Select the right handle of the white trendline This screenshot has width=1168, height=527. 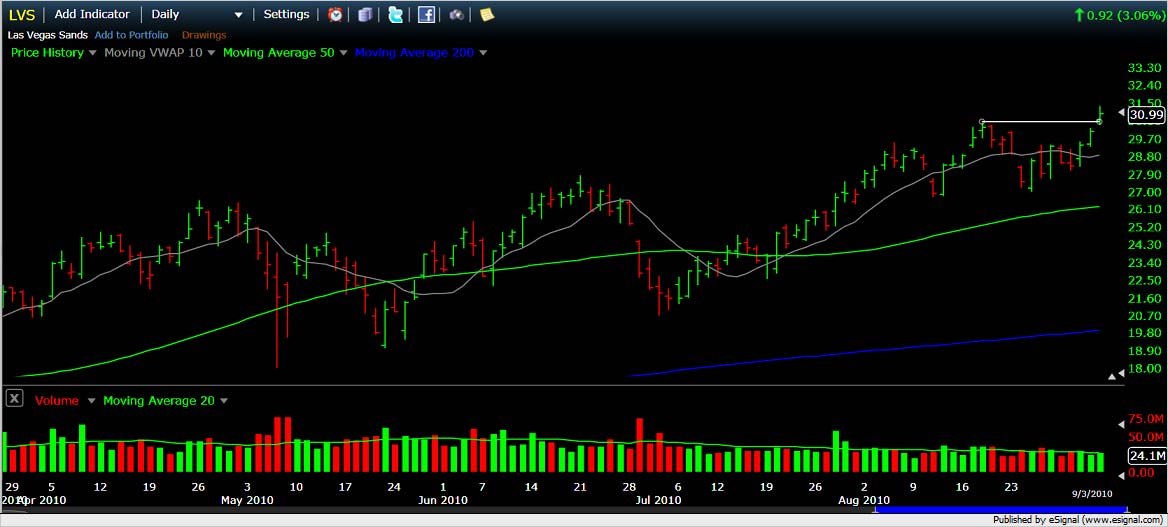(1100, 122)
